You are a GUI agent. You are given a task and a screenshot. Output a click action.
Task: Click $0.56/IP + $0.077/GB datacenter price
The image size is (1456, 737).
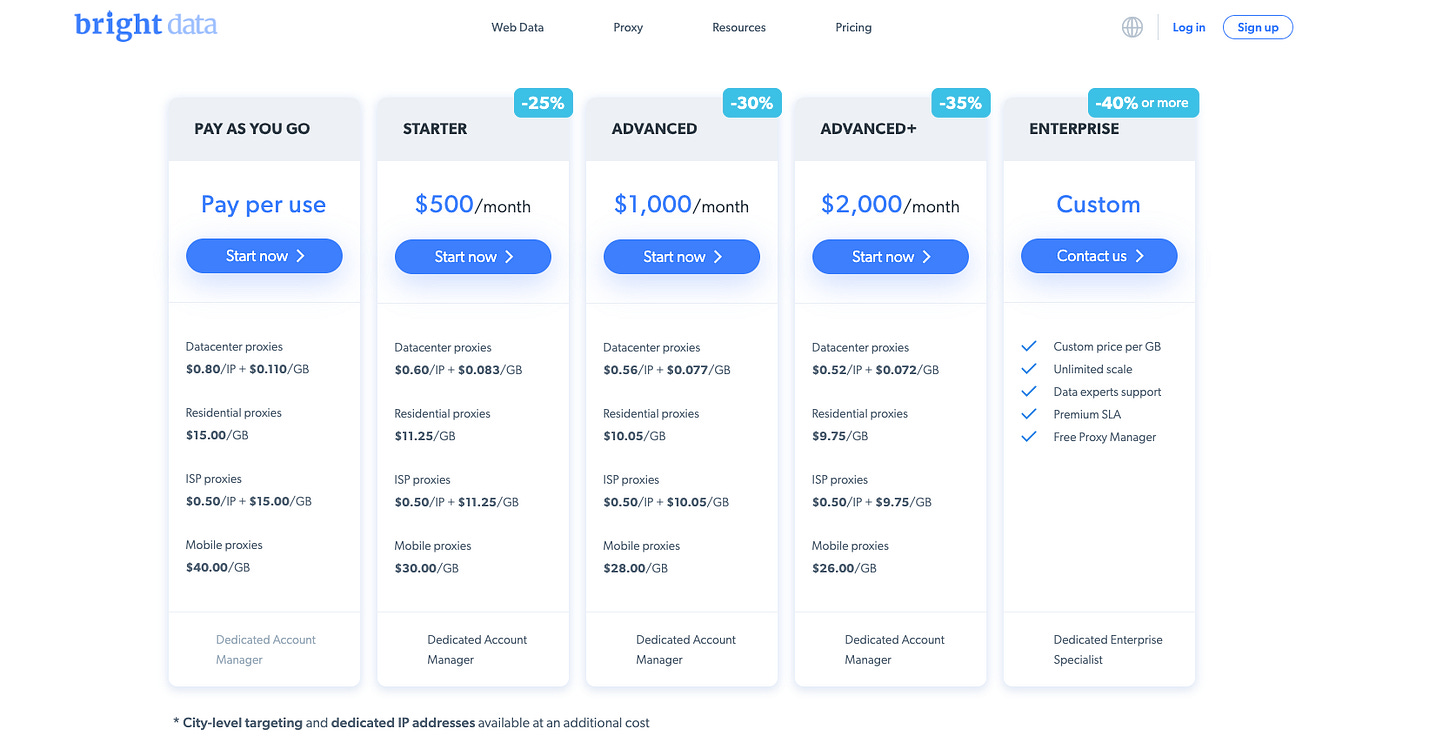click(x=667, y=370)
